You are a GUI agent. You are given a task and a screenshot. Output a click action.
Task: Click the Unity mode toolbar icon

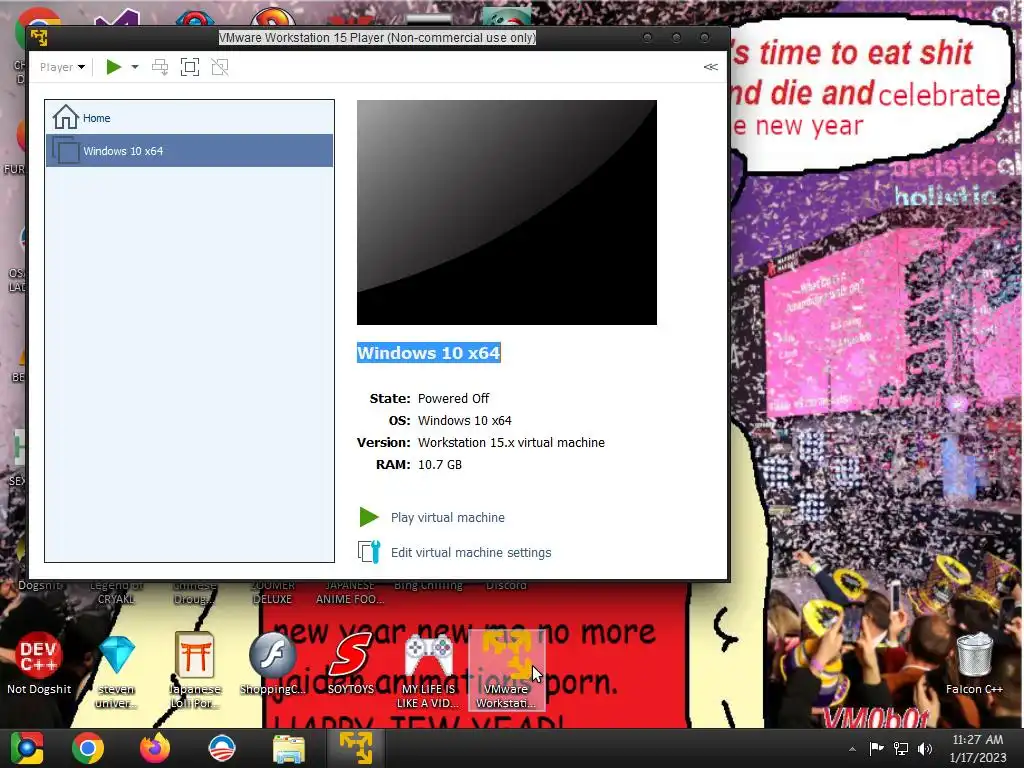tap(220, 67)
